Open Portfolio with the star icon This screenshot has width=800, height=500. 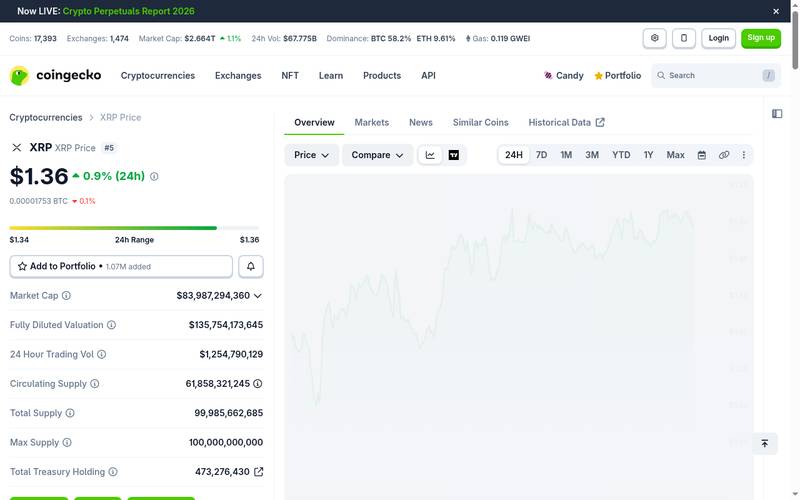click(x=617, y=76)
